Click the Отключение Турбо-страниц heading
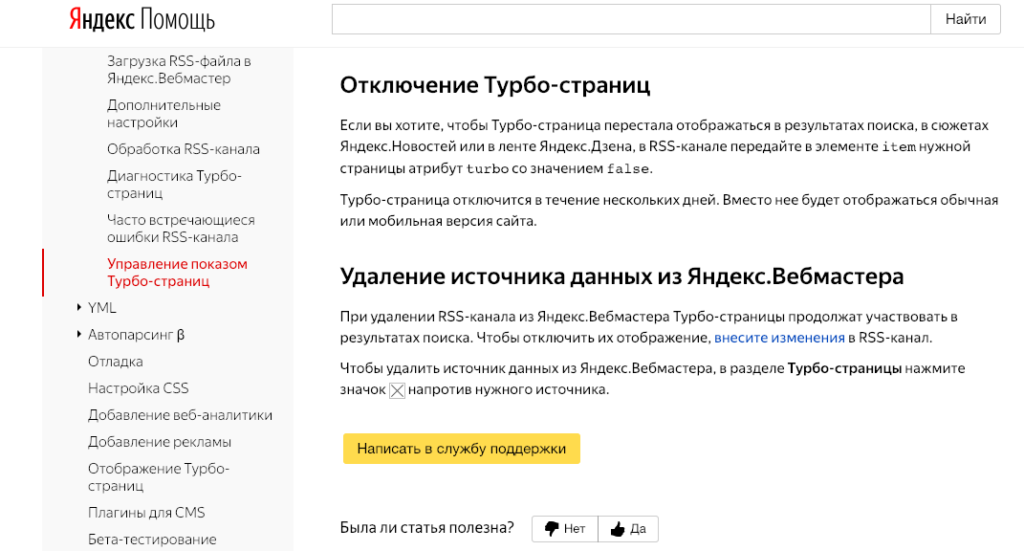The width and height of the screenshot is (1024, 551). (x=495, y=85)
